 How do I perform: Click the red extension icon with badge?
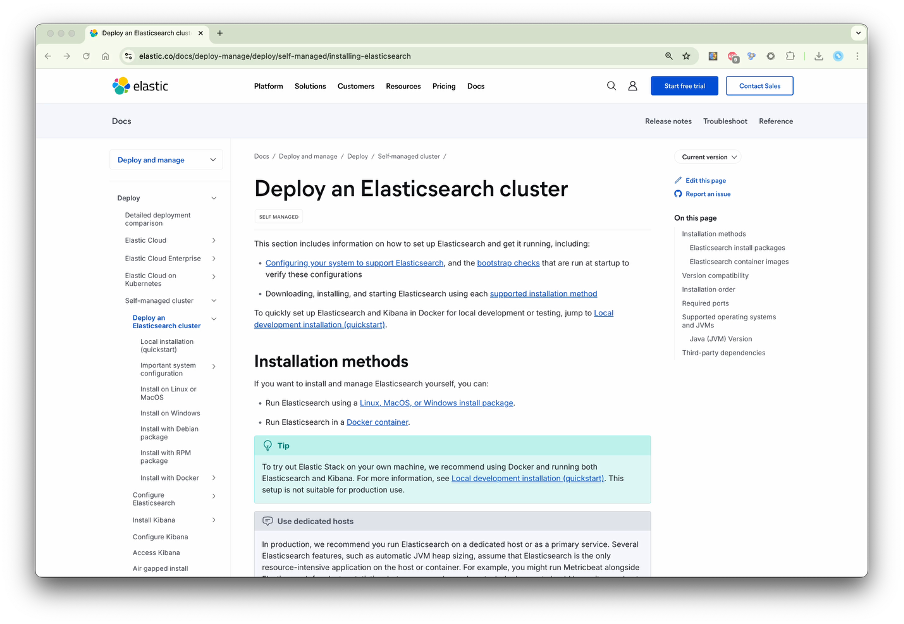click(733, 57)
